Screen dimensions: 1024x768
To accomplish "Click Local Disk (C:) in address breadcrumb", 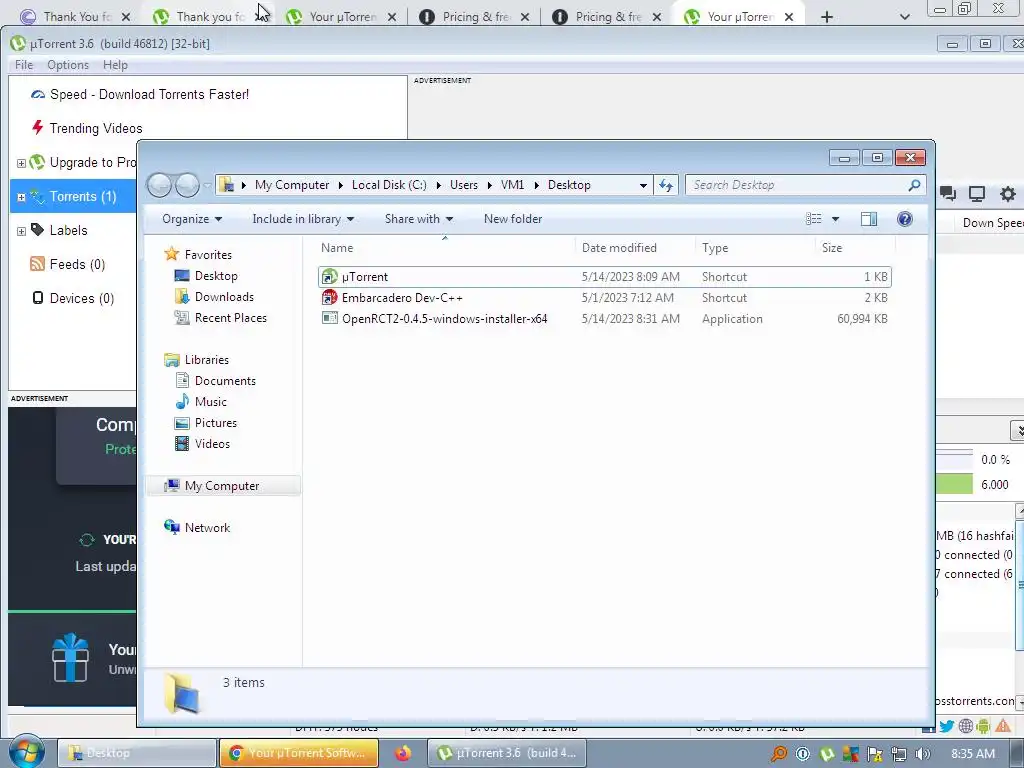I will (389, 185).
